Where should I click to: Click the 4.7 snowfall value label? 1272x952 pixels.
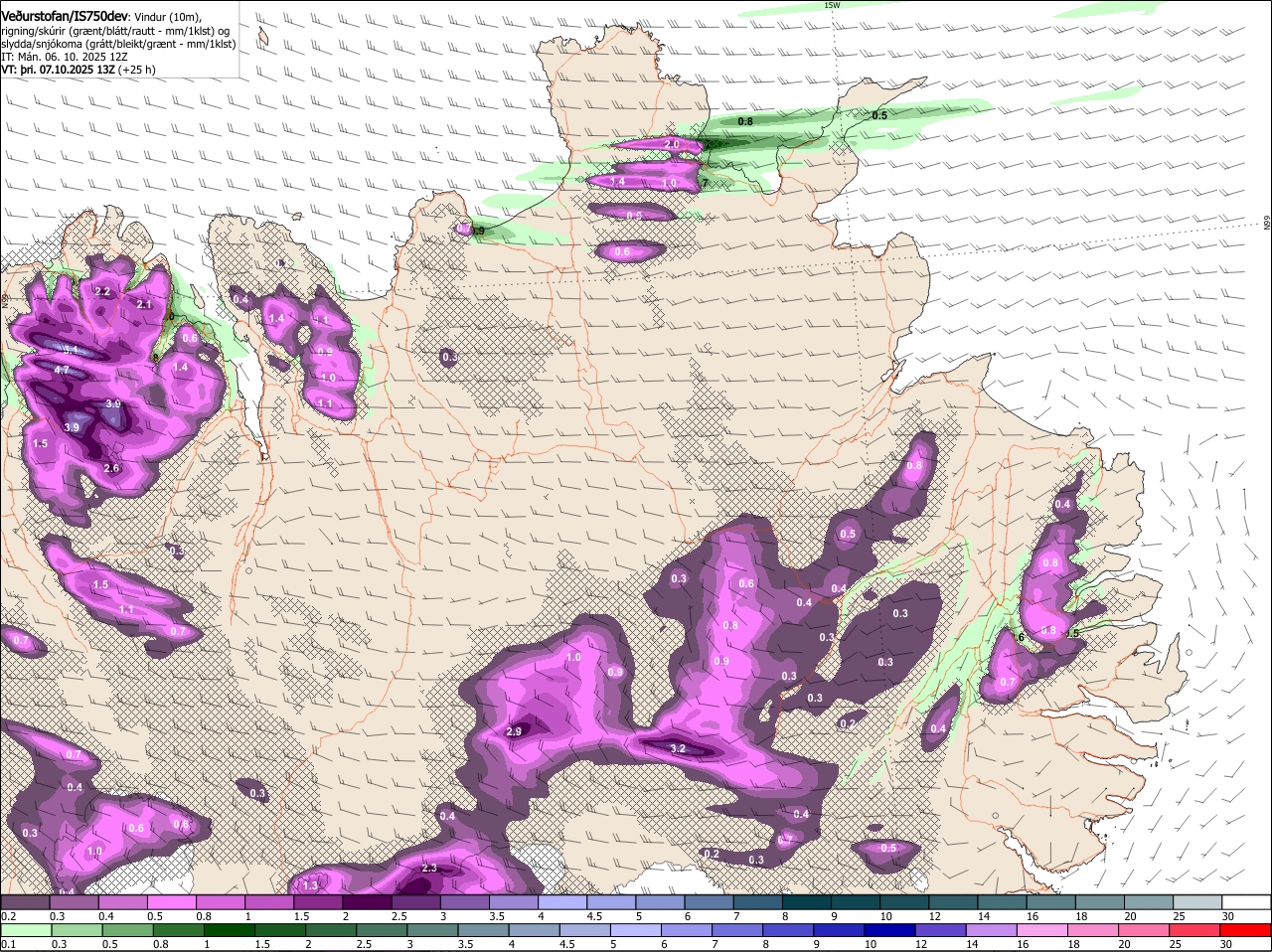62,370
